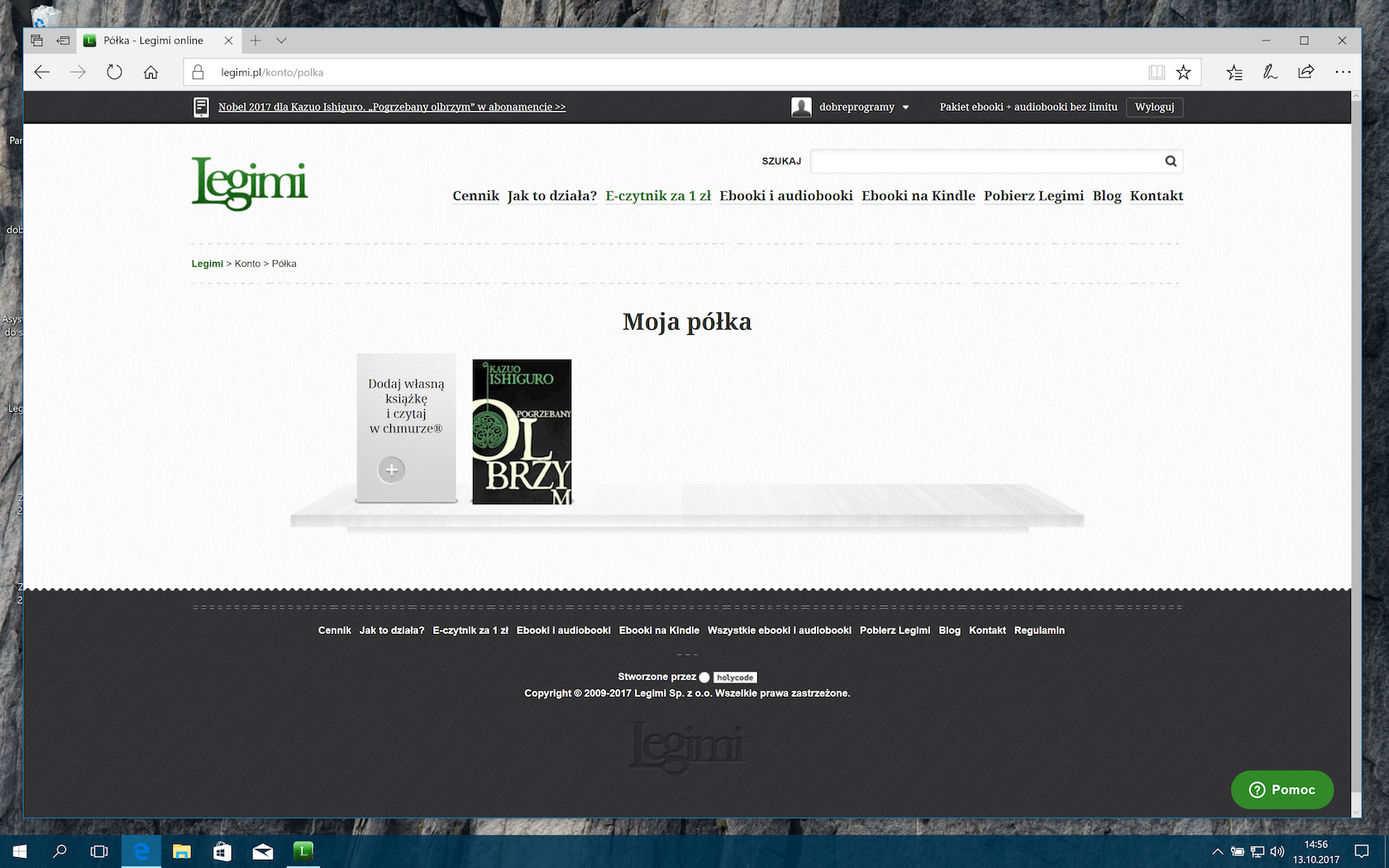The image size is (1389, 868).
Task: Add page to favorites with star icon
Action: point(1184,72)
